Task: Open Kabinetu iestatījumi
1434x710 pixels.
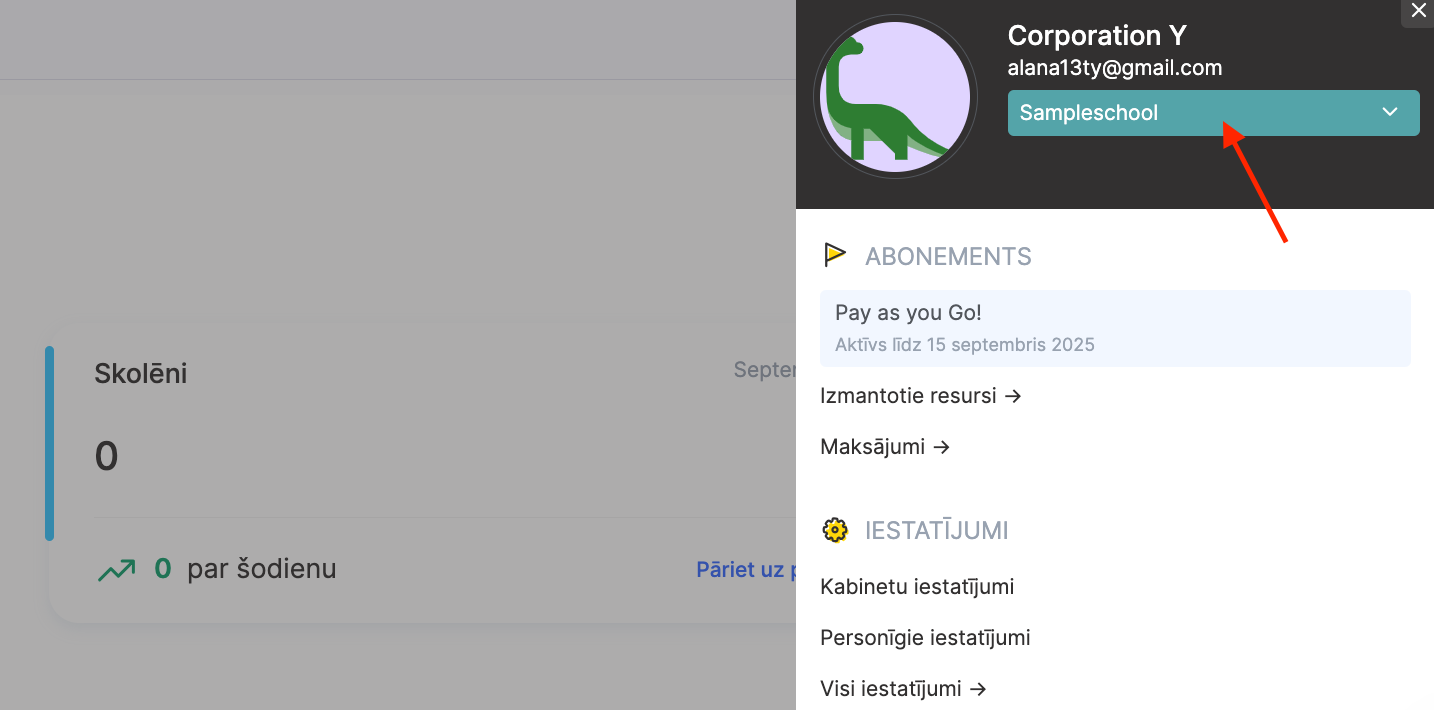Action: pos(916,587)
